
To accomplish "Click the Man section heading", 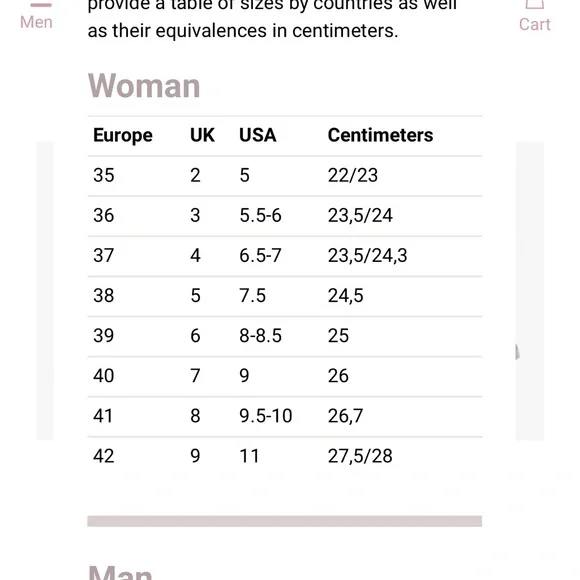I will (120, 573).
